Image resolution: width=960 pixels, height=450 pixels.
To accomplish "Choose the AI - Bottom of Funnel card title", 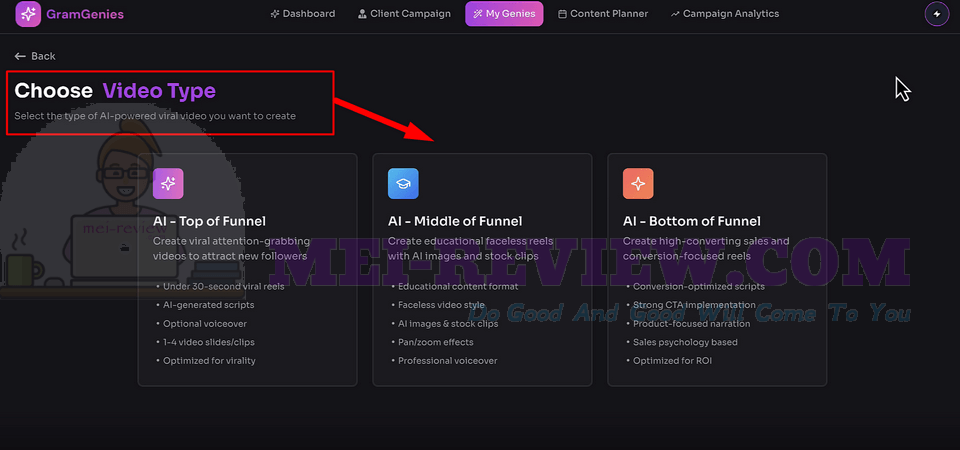I will click(x=692, y=221).
